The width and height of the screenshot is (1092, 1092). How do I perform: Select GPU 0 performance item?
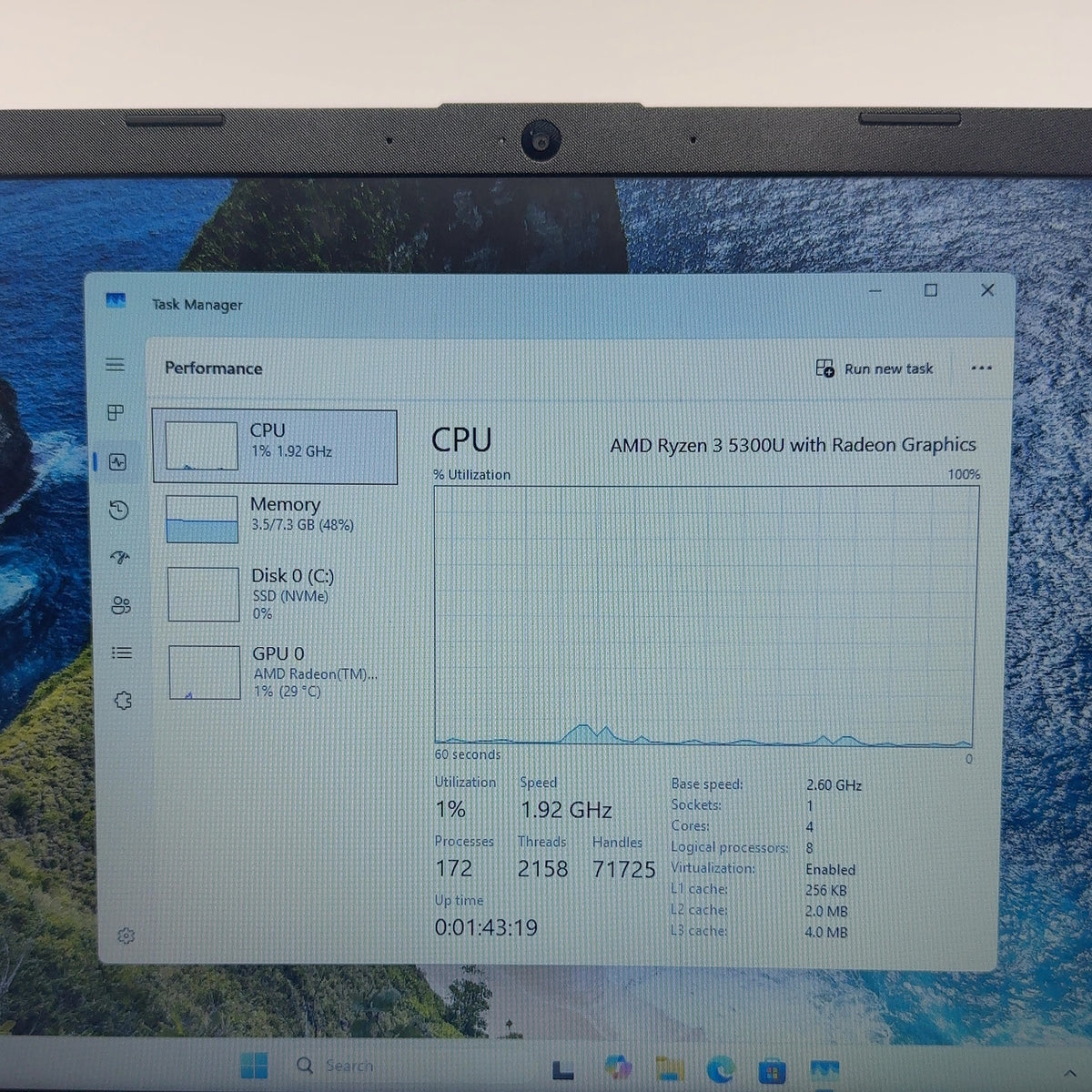(x=278, y=672)
